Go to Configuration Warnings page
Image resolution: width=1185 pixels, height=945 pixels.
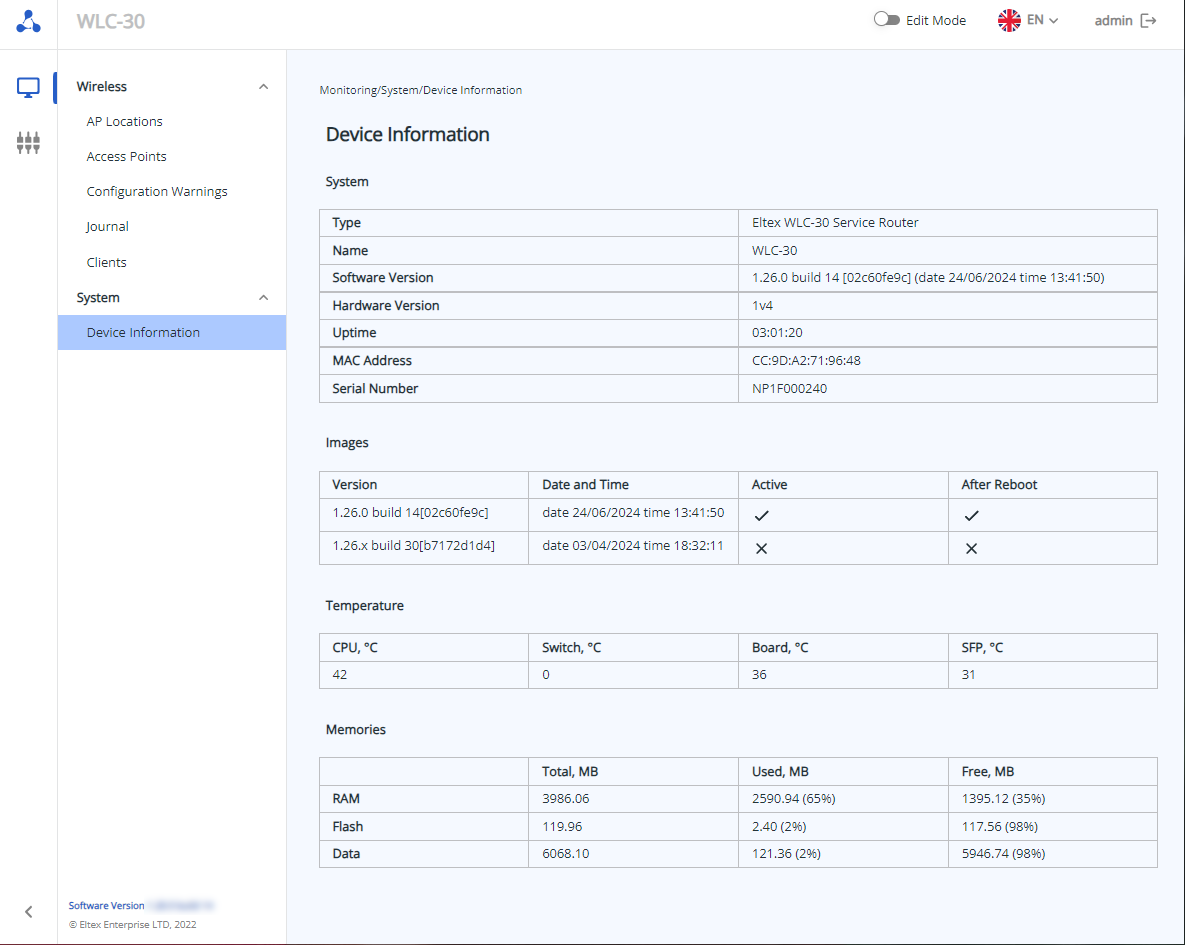[x=157, y=192]
